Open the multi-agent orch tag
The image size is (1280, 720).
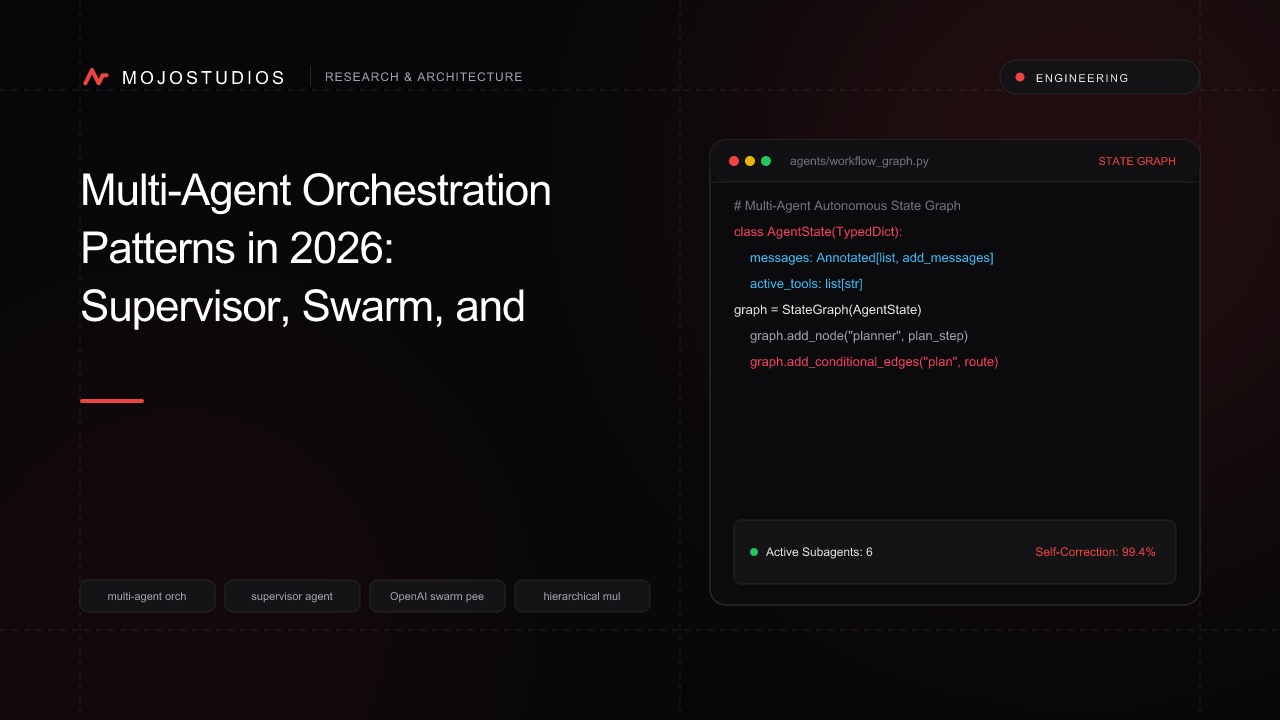pos(147,596)
